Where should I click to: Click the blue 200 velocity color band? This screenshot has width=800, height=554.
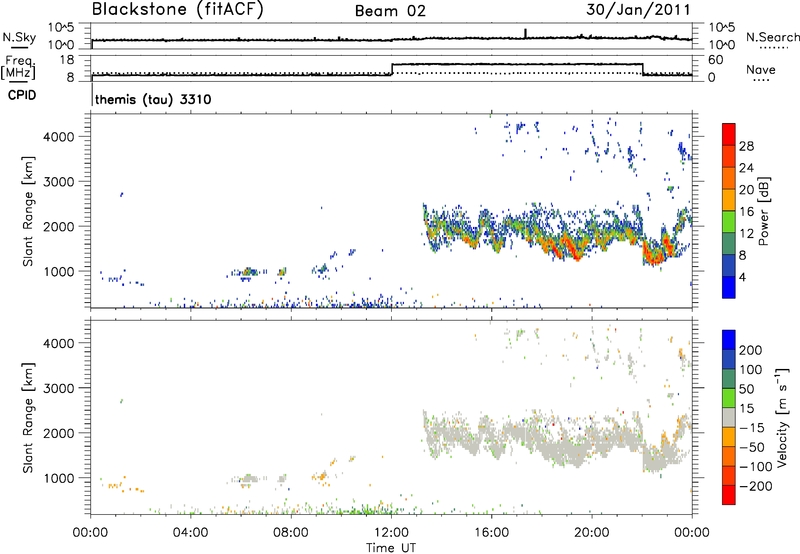tap(729, 340)
